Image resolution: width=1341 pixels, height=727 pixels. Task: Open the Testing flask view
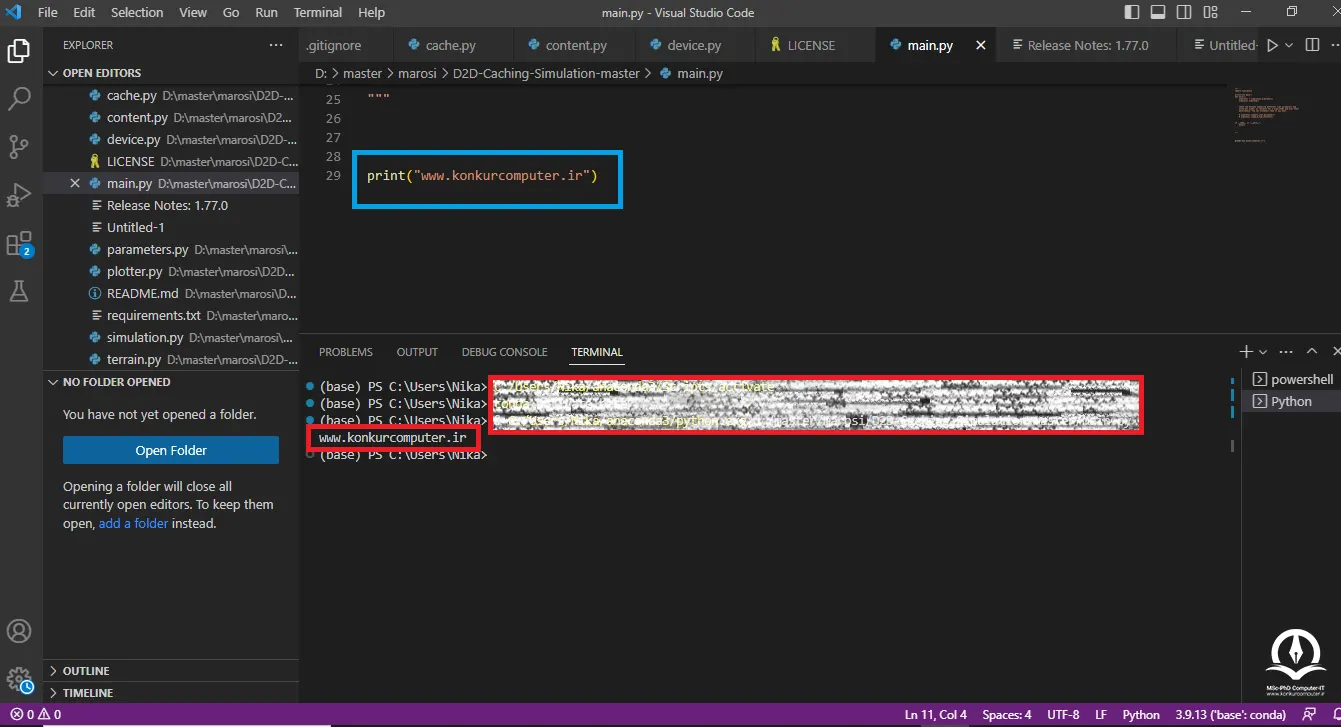(x=19, y=291)
